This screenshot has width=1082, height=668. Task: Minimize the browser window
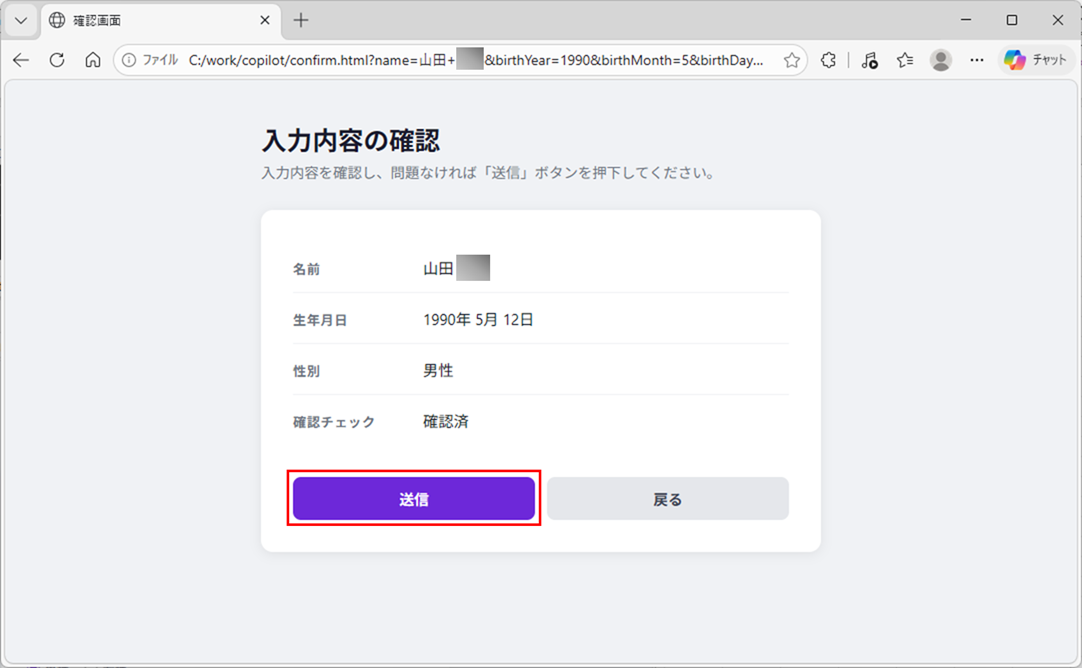coord(966,20)
